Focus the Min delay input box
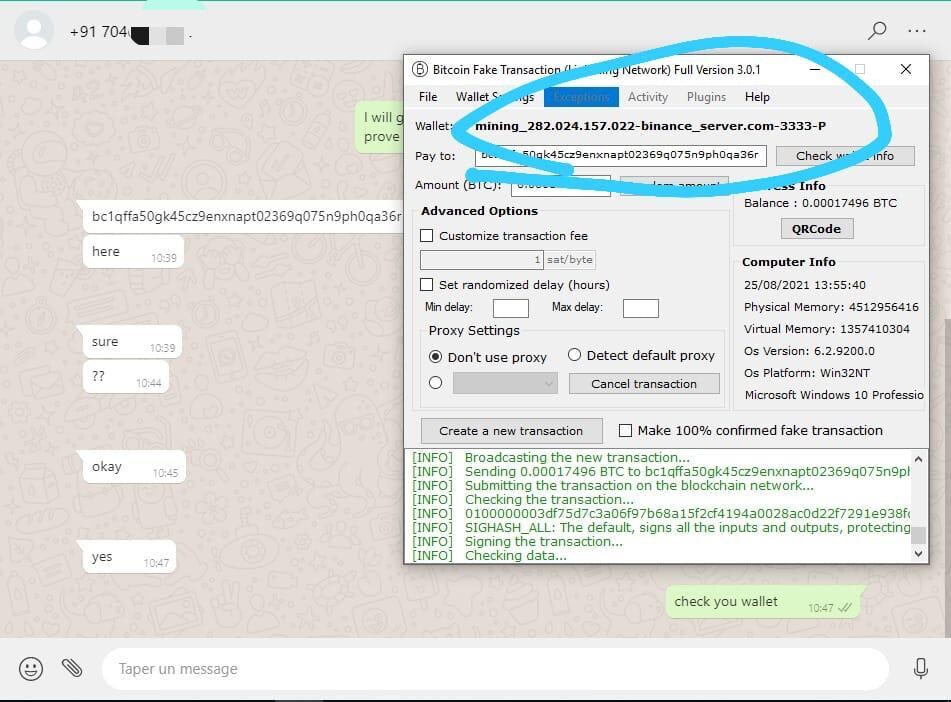The width and height of the screenshot is (951, 702). tap(511, 308)
